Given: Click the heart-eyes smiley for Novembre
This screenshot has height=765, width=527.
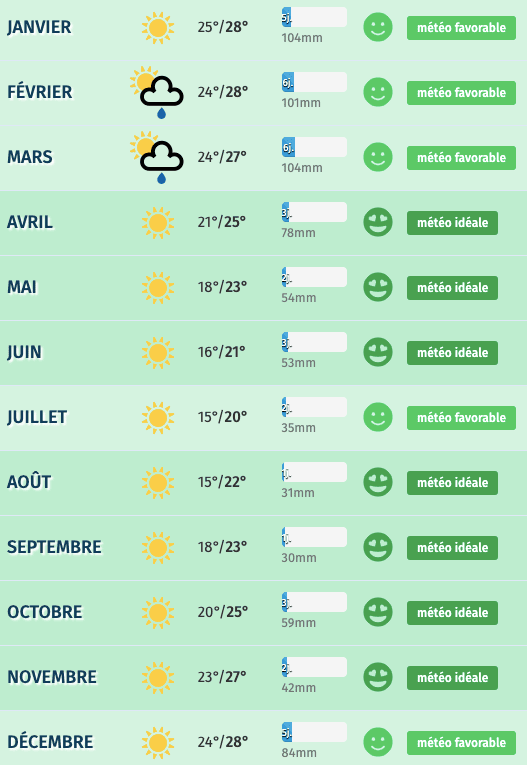Looking at the screenshot, I should coord(378,677).
